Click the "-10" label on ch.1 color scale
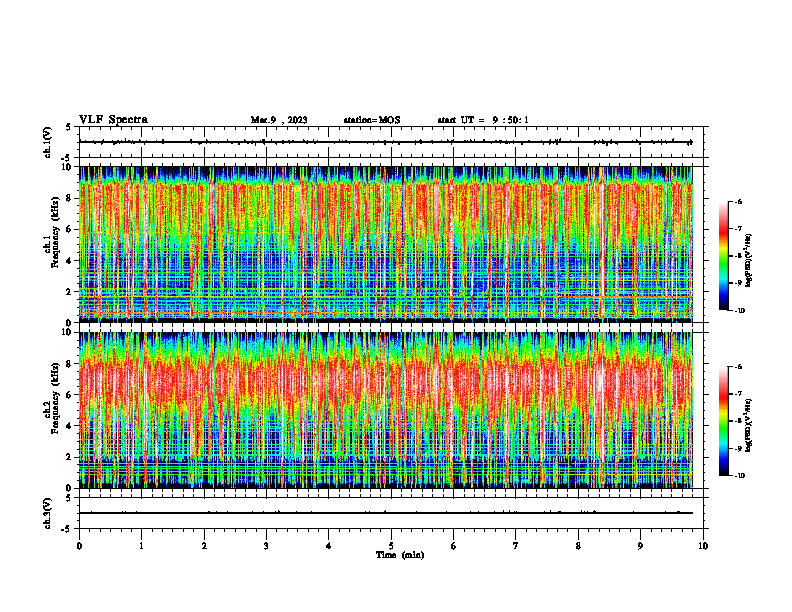Screen dimensions: 792x612 740,311
